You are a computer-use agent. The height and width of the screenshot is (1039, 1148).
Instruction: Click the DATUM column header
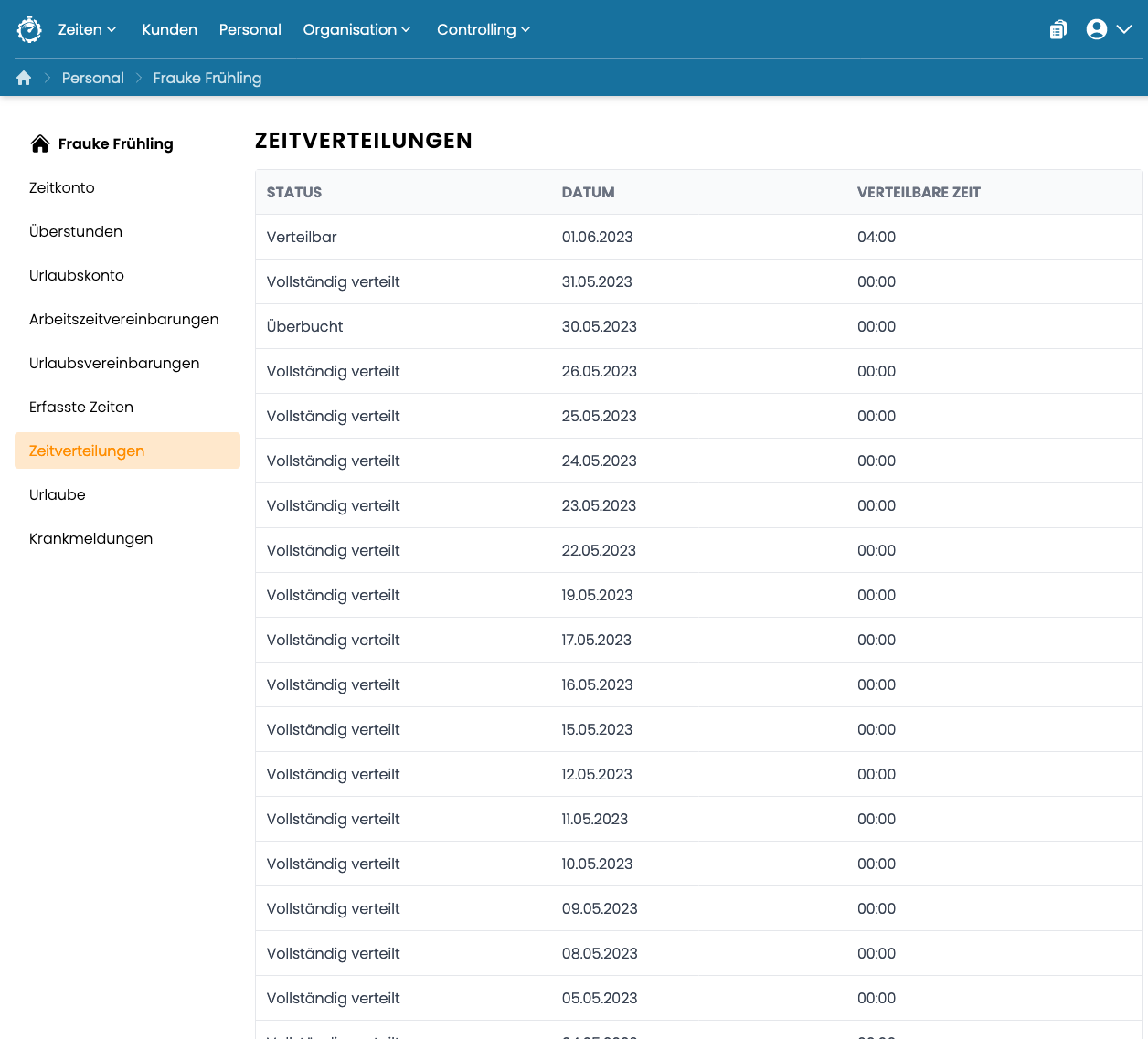589,192
